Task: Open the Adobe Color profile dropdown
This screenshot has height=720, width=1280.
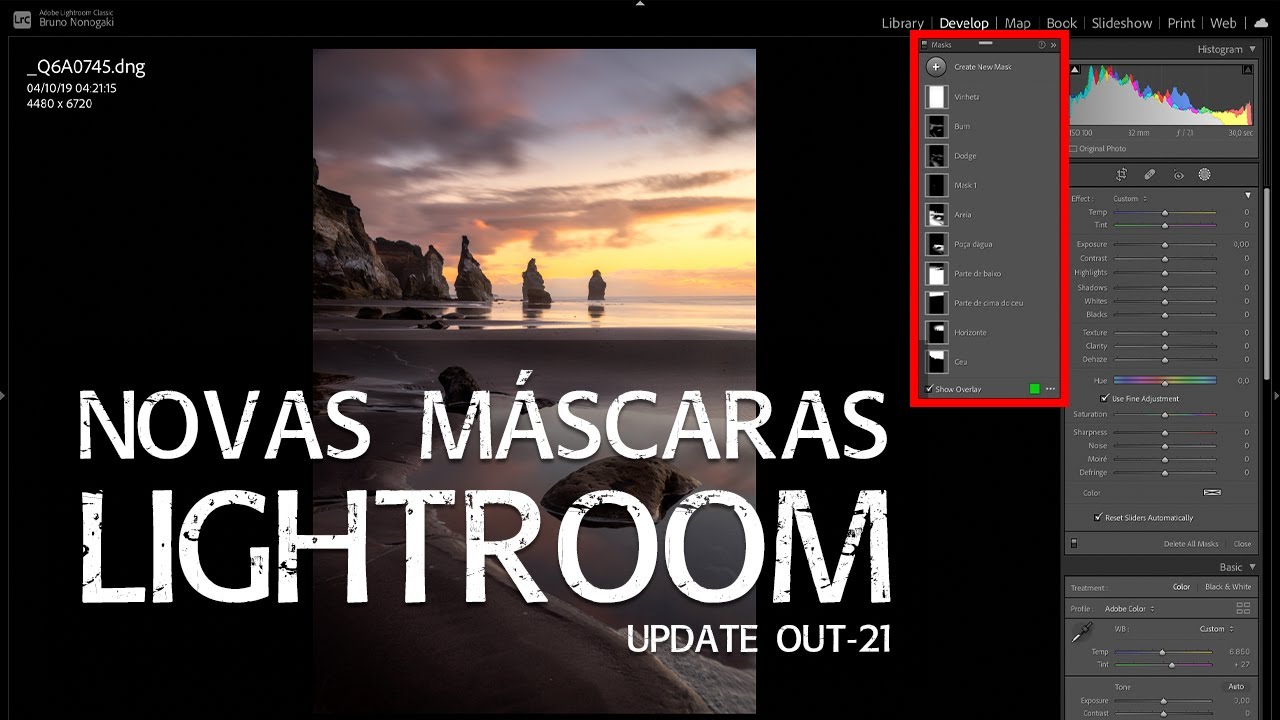Action: click(x=1130, y=608)
